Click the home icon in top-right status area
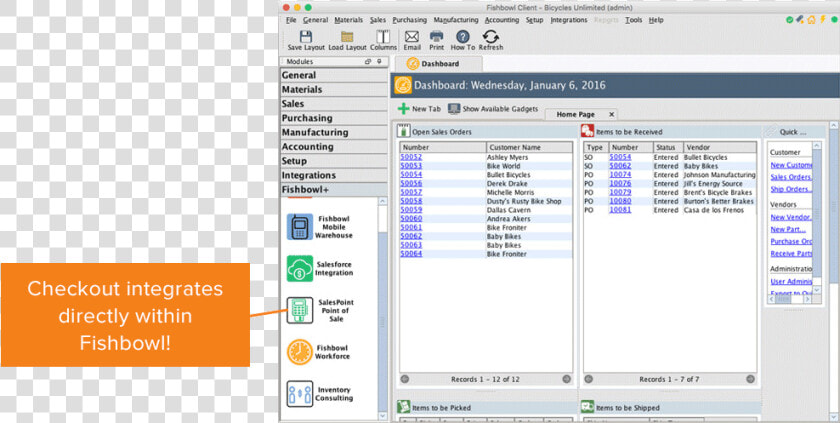This screenshot has width=840, height=423. point(811,20)
